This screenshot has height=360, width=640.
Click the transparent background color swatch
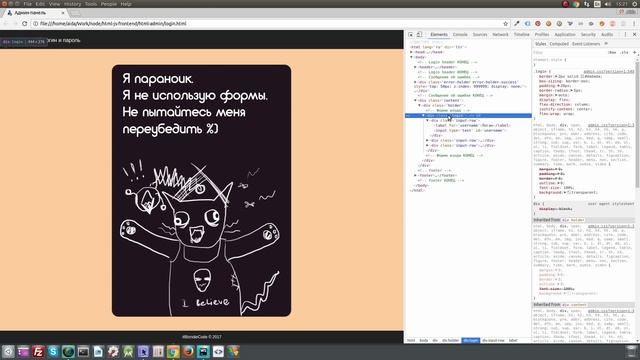569,192
